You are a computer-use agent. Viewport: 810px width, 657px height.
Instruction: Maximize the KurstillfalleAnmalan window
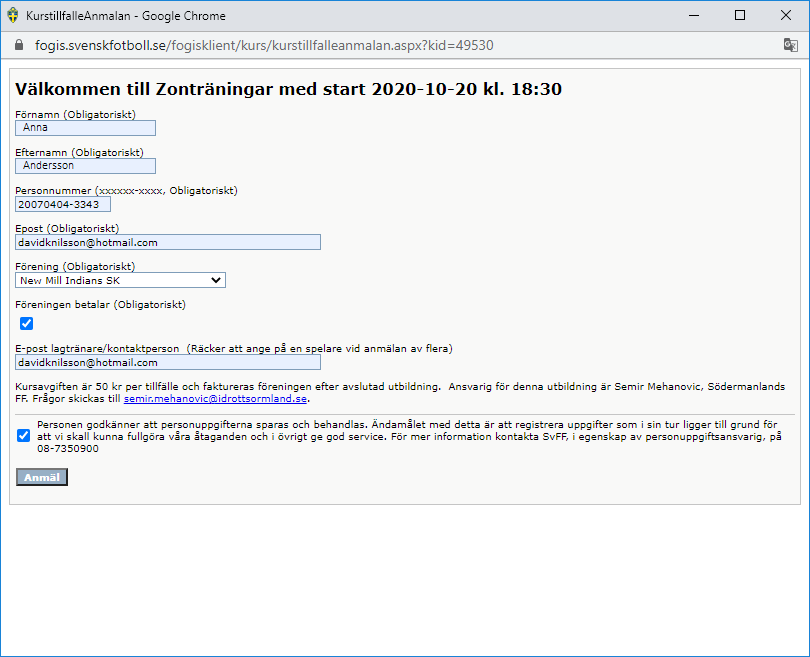click(x=740, y=15)
